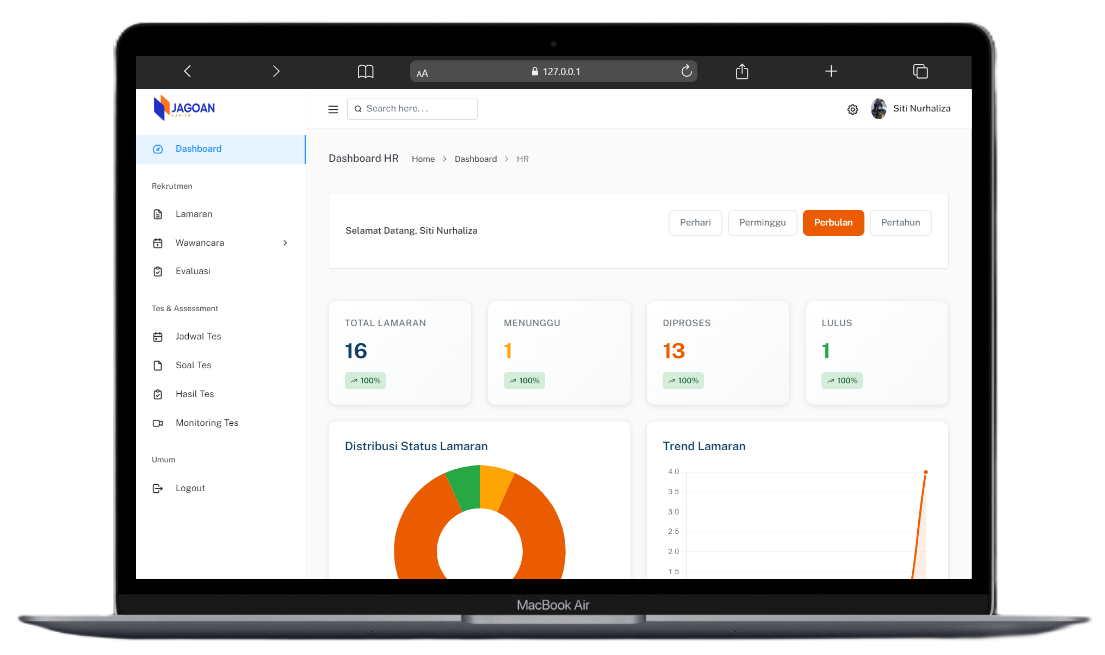Click the Safari reload page icon

pos(686,71)
